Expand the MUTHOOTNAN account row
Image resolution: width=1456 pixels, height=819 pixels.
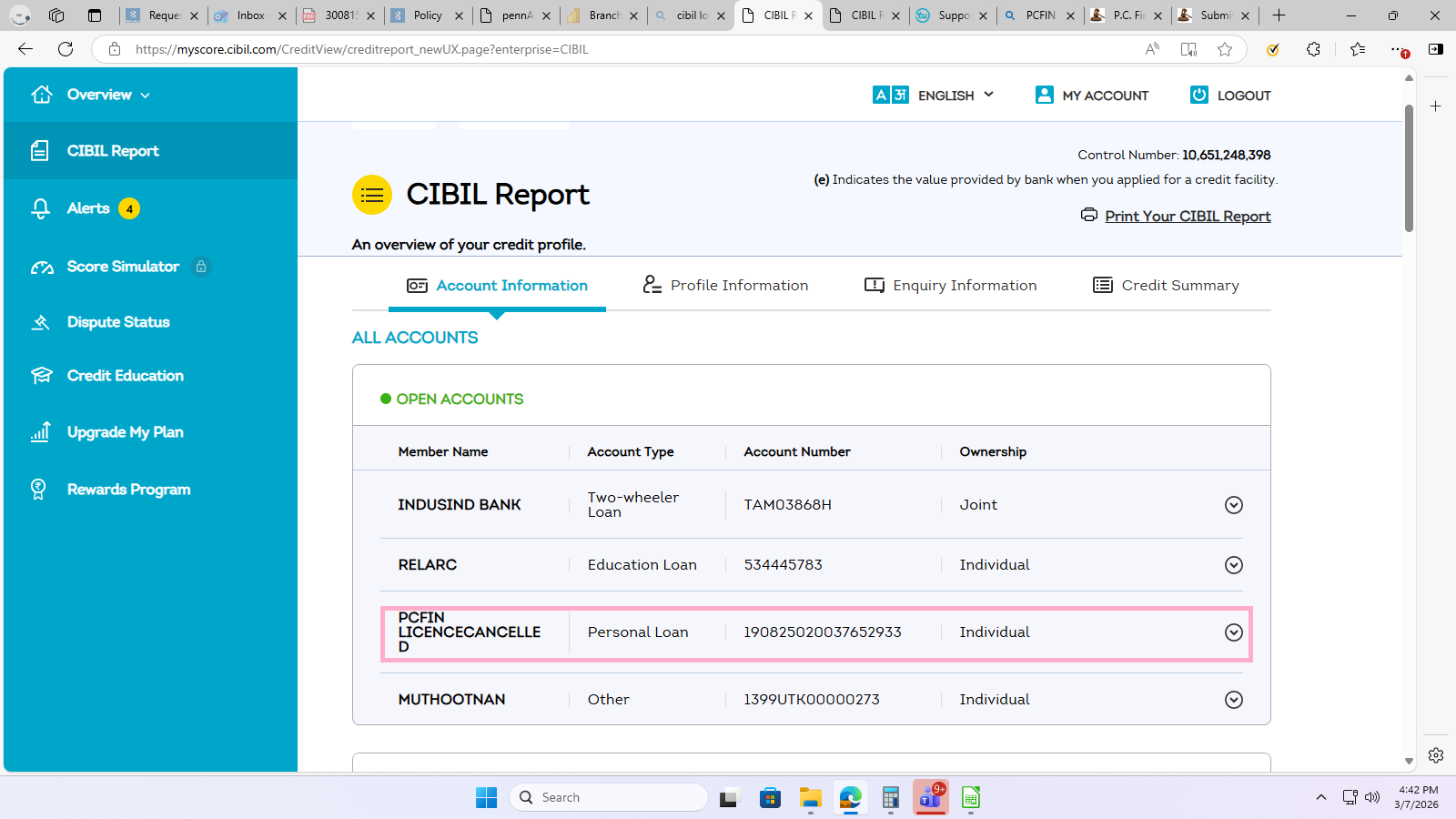pyautogui.click(x=1233, y=700)
